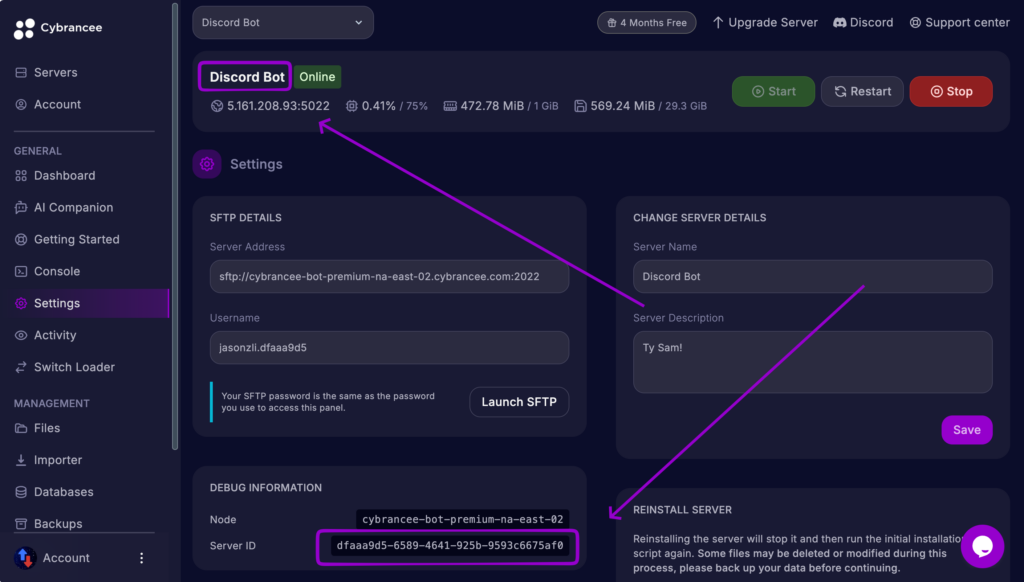The width and height of the screenshot is (1024, 582).
Task: Click the REINSTALL SERVER heading
Action: (682, 510)
